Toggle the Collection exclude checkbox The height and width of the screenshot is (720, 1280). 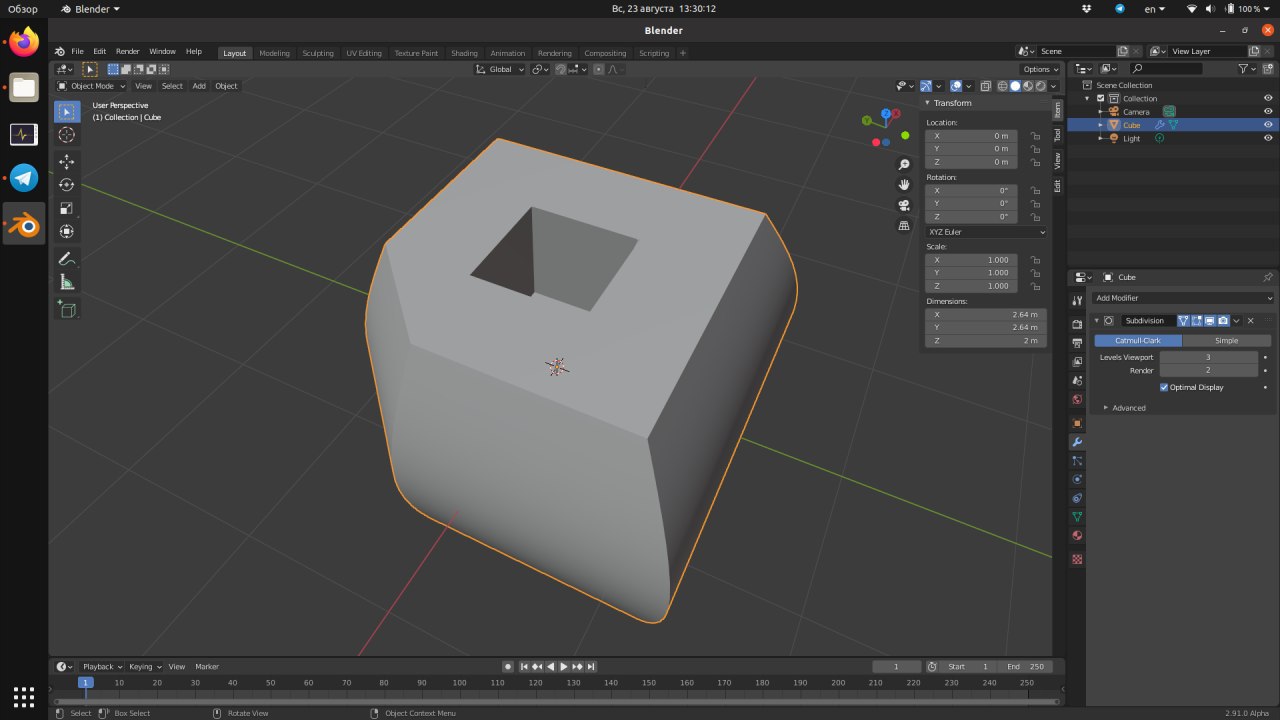(x=1101, y=98)
